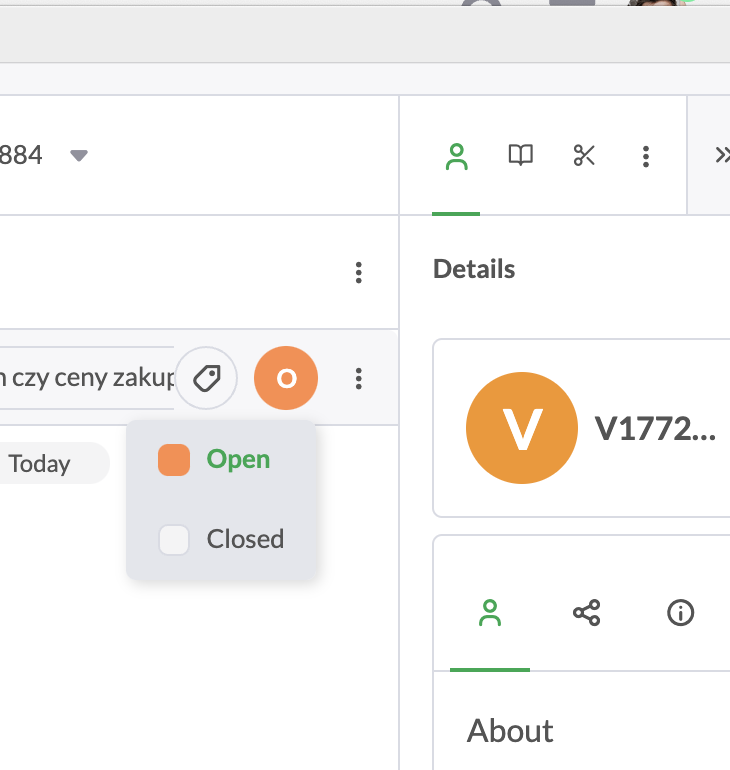Open the share icon tab under the contact card
Screen dimensions: 730x770
[x=586, y=613]
